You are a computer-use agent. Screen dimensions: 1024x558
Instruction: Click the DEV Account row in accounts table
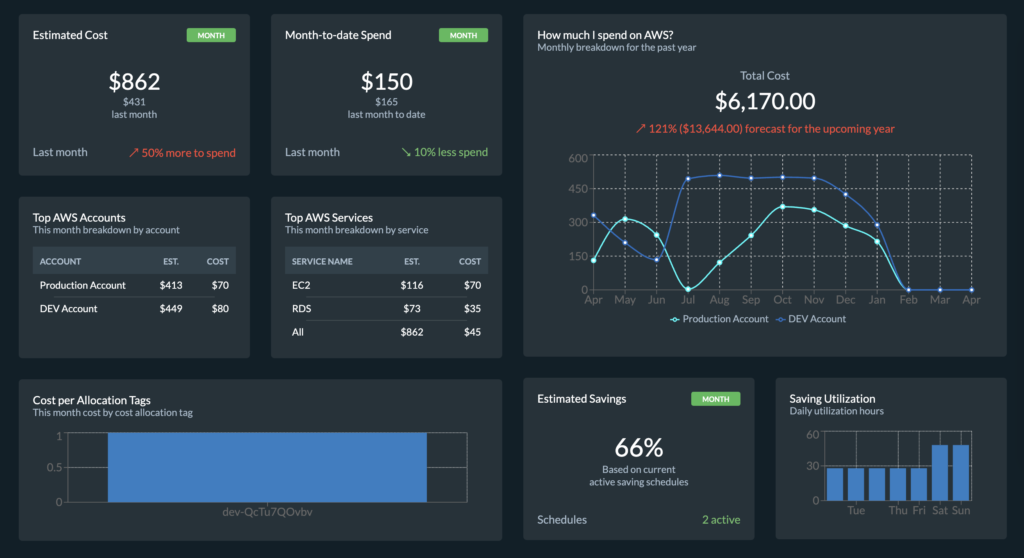pos(134,309)
